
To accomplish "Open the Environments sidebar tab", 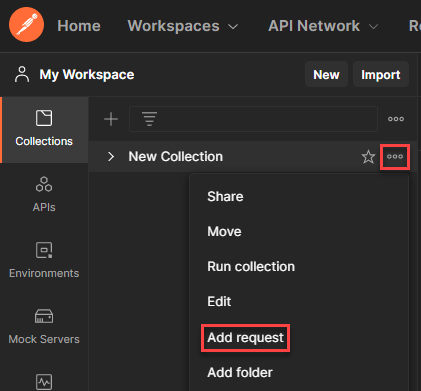I will [x=44, y=261].
